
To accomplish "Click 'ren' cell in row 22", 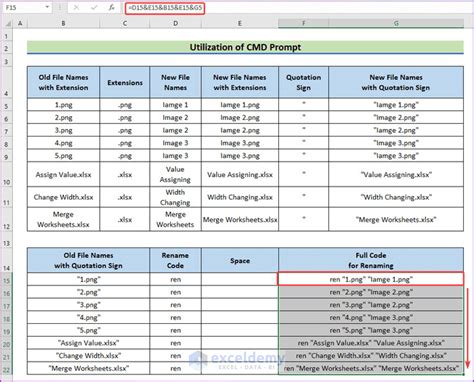I will [x=176, y=368].
